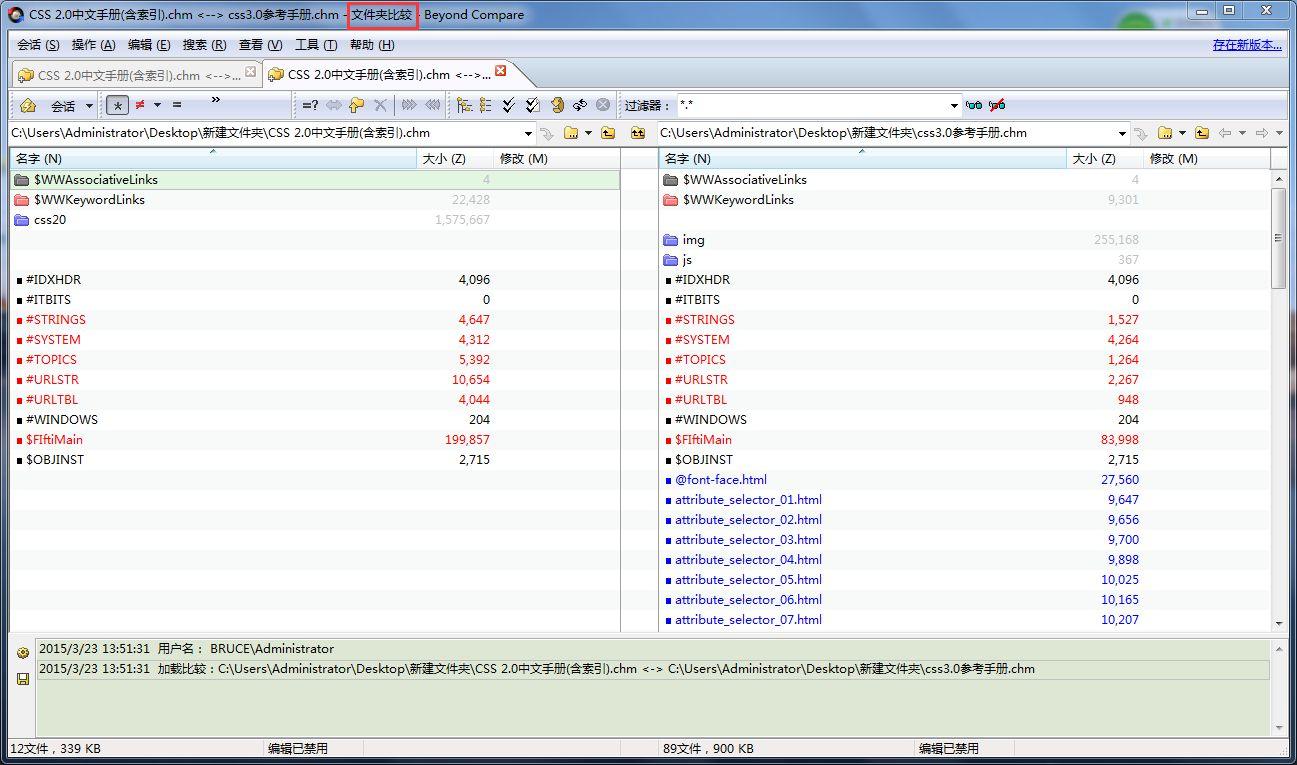1297x765 pixels.
Task: Click the delete files red X icon
Action: coord(381,105)
